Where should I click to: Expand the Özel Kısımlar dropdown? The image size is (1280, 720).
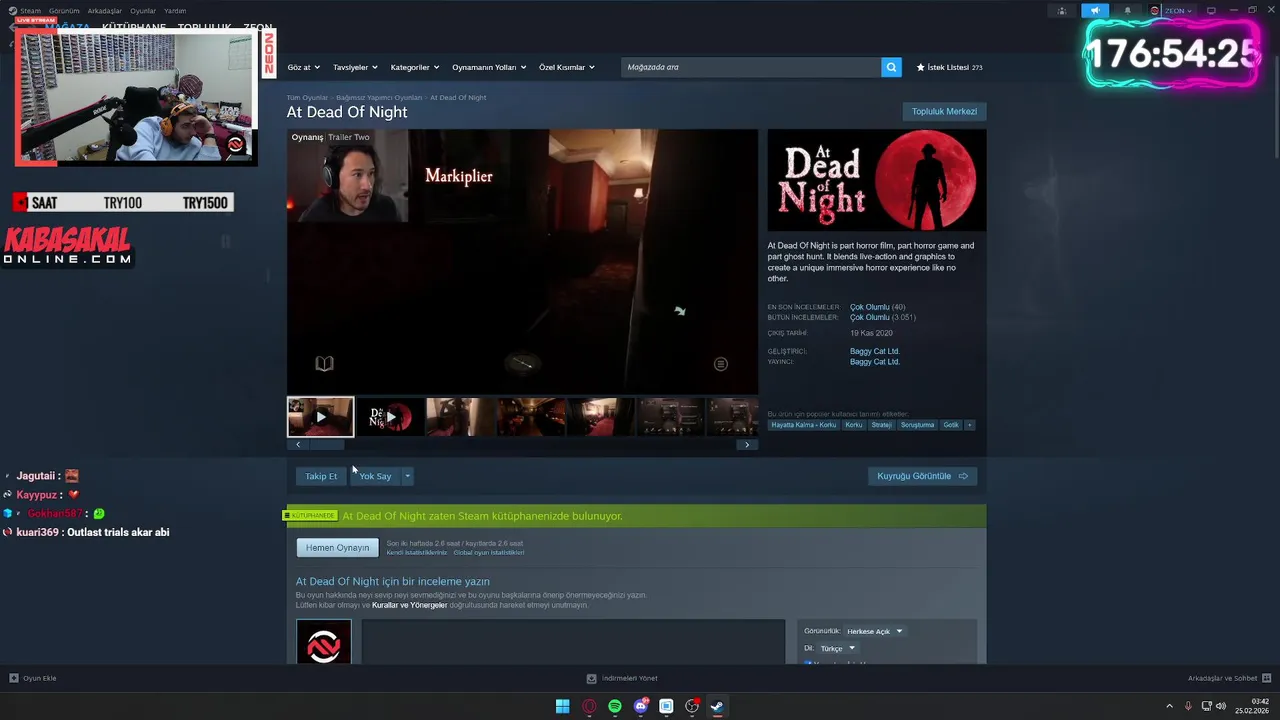tap(567, 67)
